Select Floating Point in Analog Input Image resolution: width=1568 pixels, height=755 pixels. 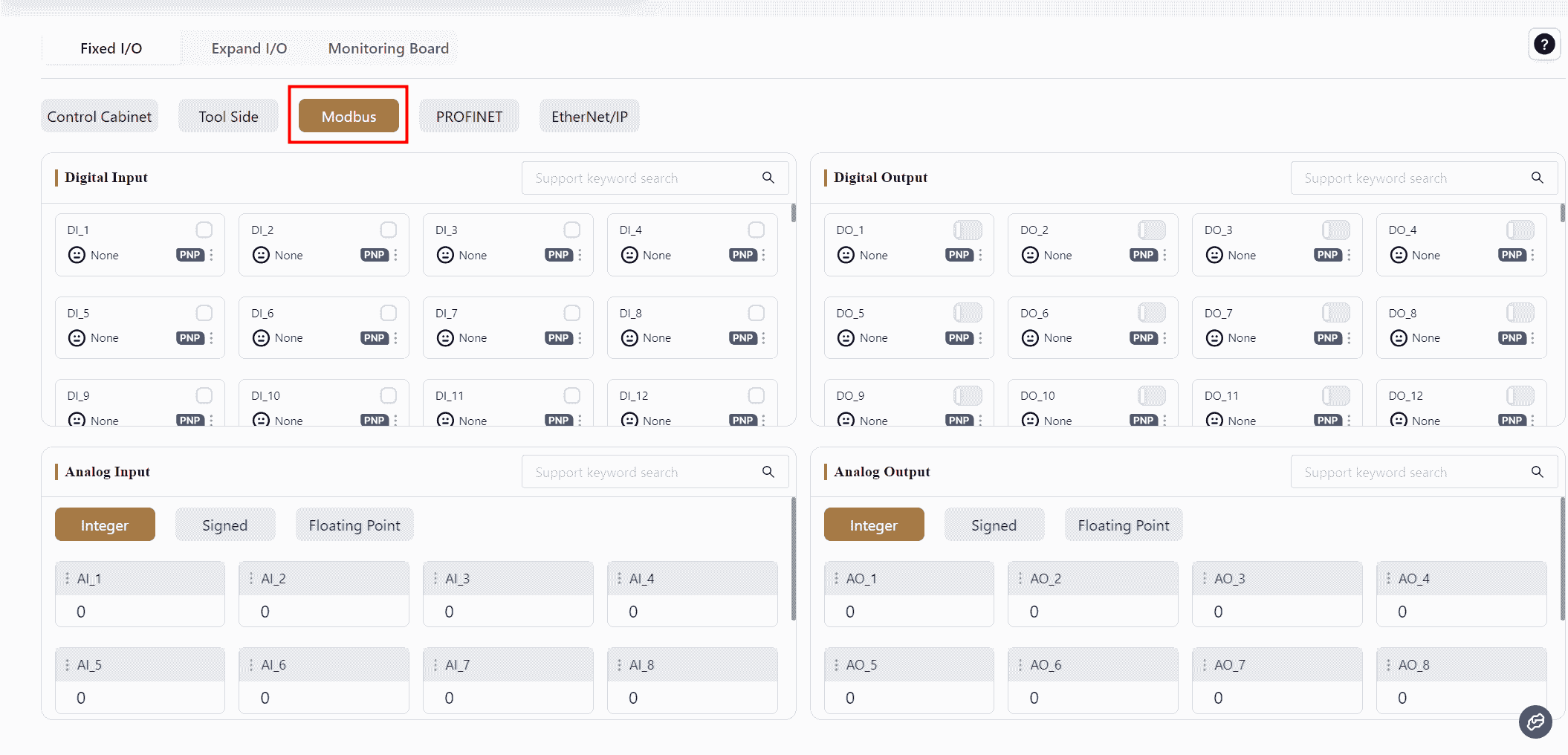[x=354, y=525]
